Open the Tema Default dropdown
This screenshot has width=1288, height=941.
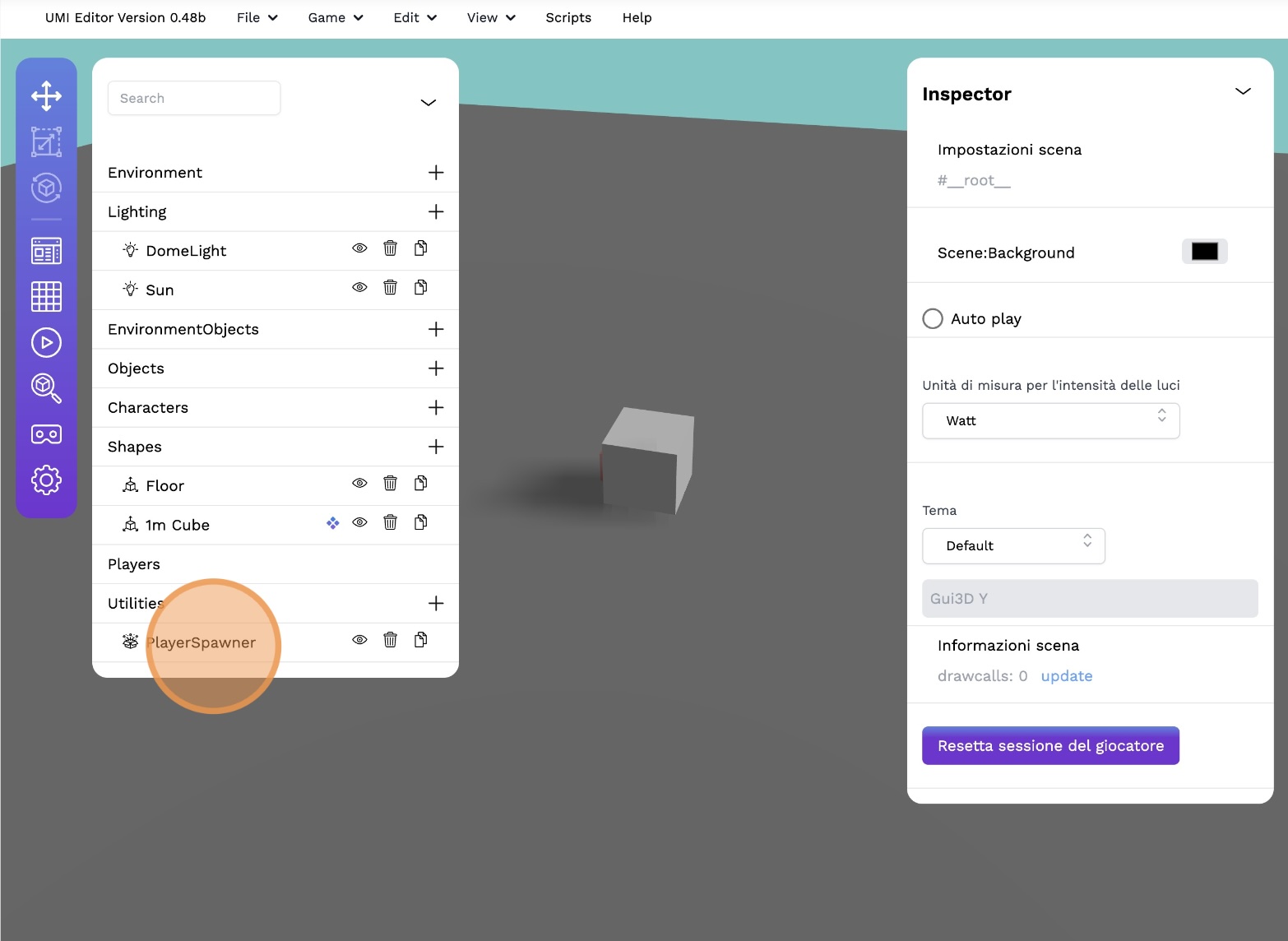[x=1012, y=546]
